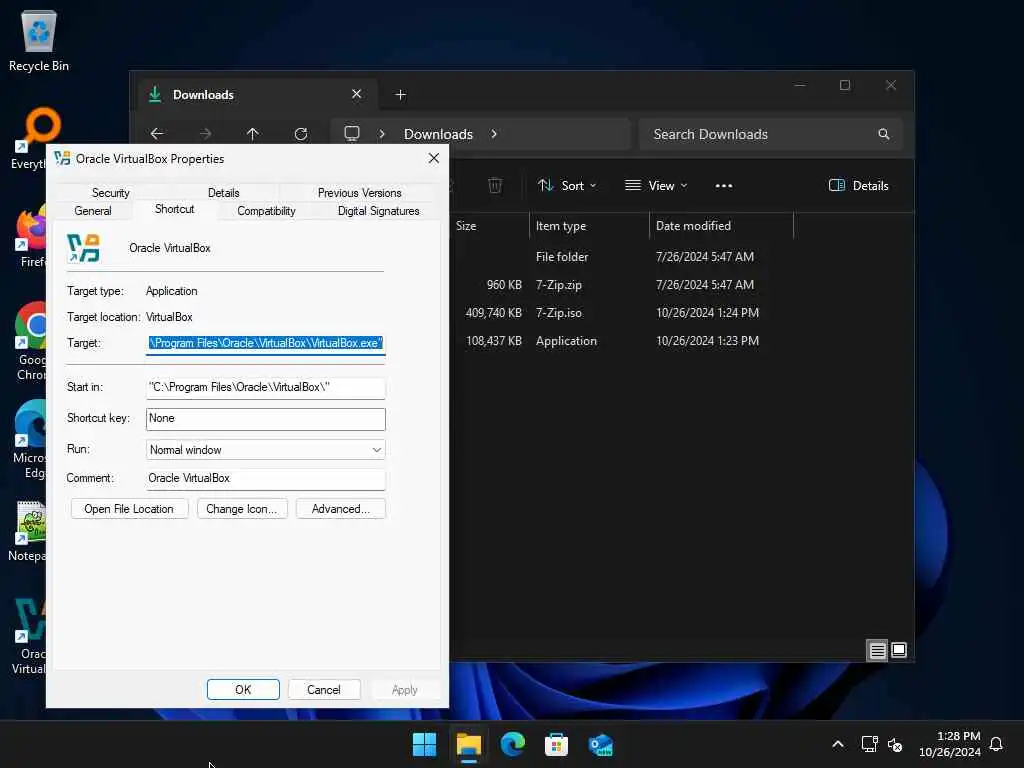This screenshot has width=1024, height=768.
Task: Click the network status tray icon
Action: point(869,744)
